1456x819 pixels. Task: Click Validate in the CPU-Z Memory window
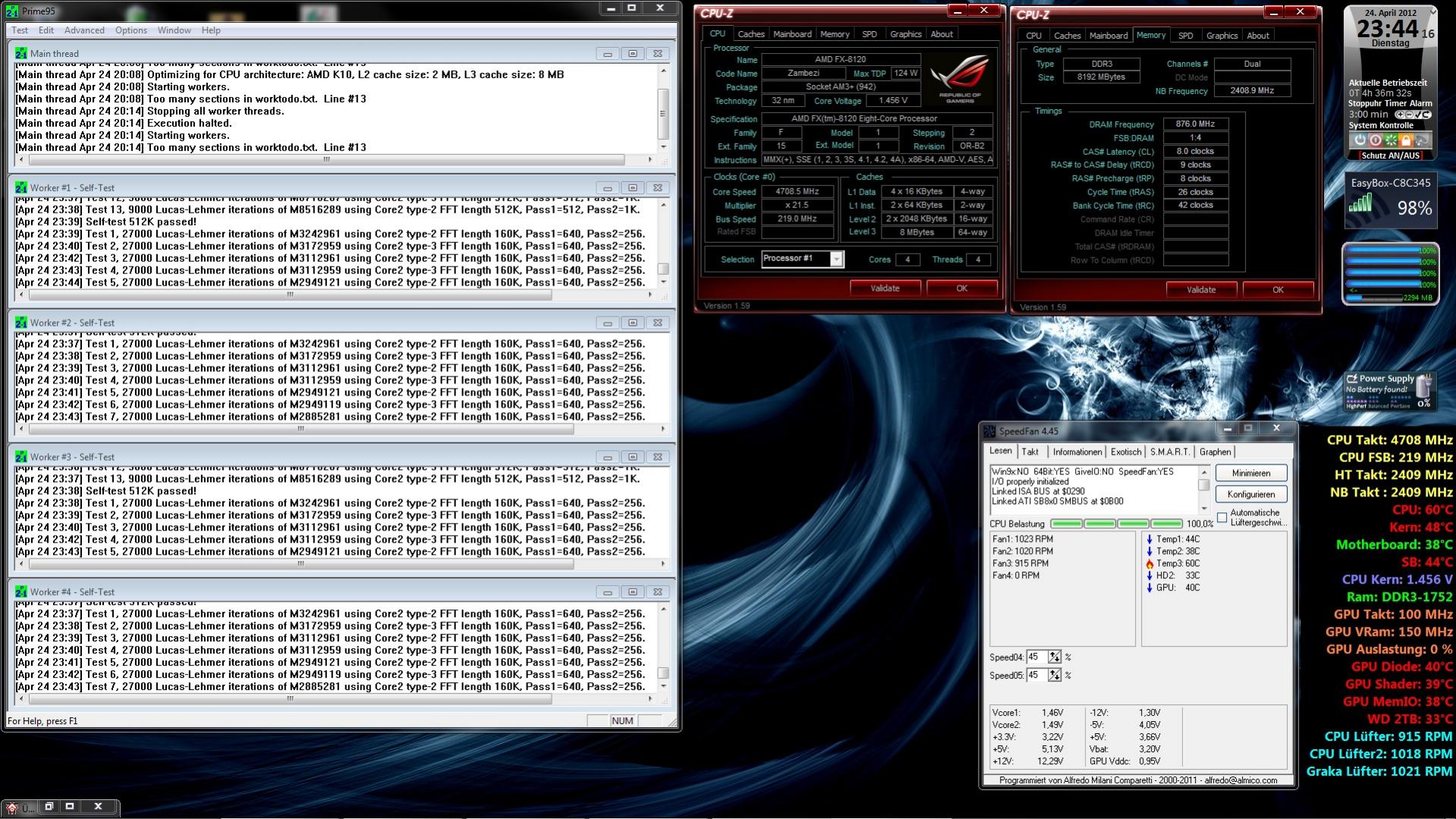(1201, 290)
